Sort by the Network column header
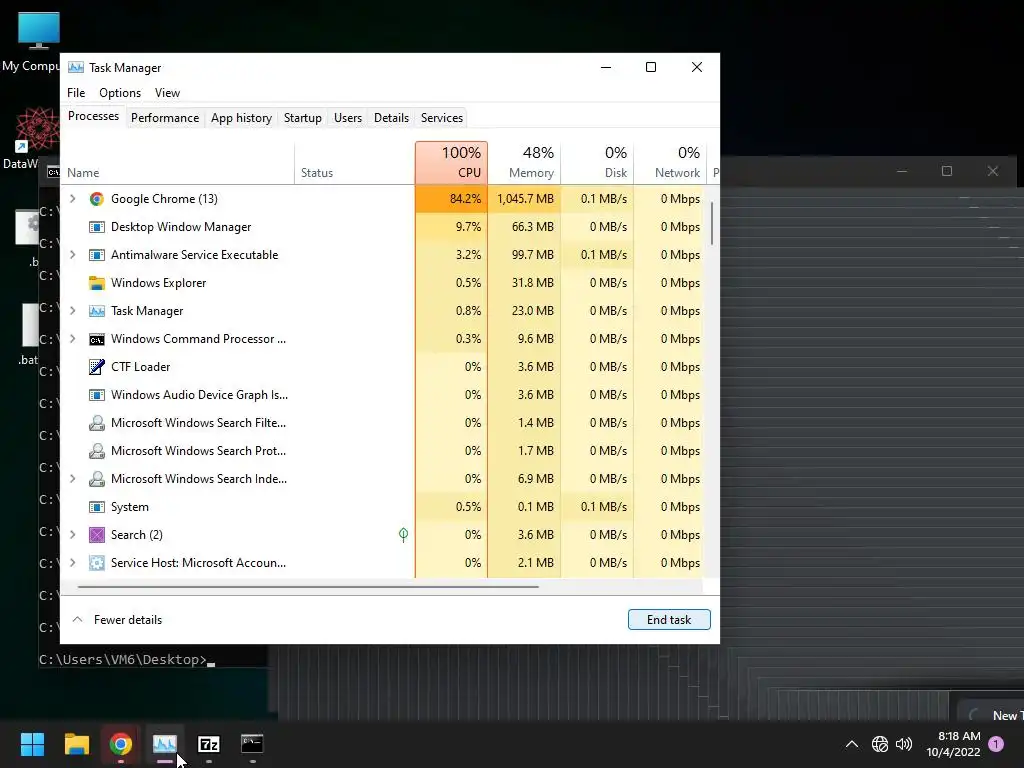1024x768 pixels. pos(671,163)
